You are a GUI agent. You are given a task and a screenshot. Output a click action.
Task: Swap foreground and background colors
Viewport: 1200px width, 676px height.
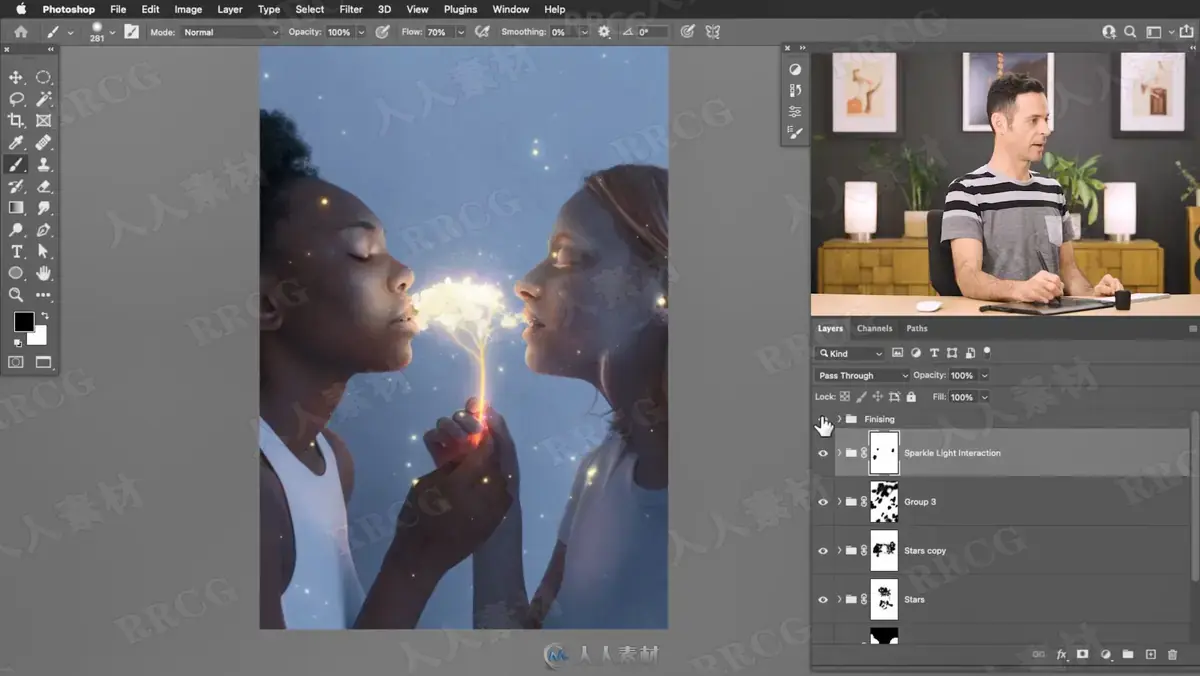coord(43,316)
